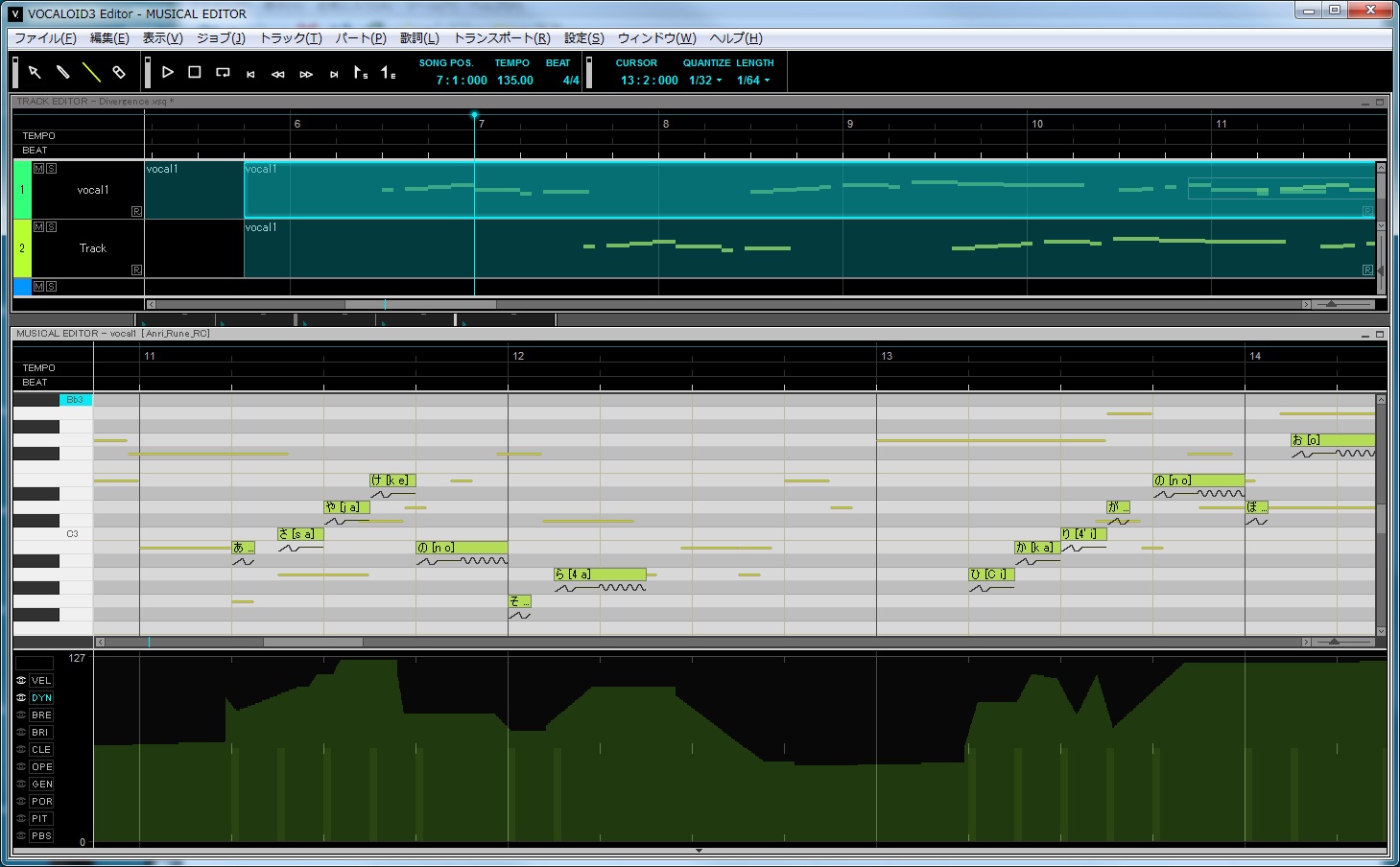Toggle GEN eye overlay icon

21,784
